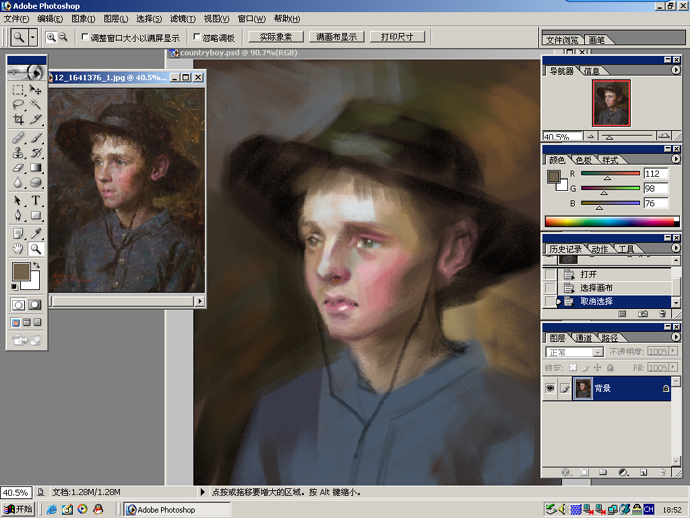
Task: Switch to 通道 tab
Action: click(584, 338)
